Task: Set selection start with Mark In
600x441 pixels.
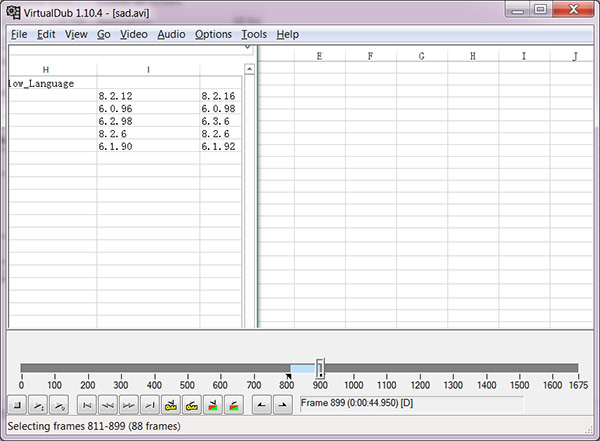Action: click(261, 405)
